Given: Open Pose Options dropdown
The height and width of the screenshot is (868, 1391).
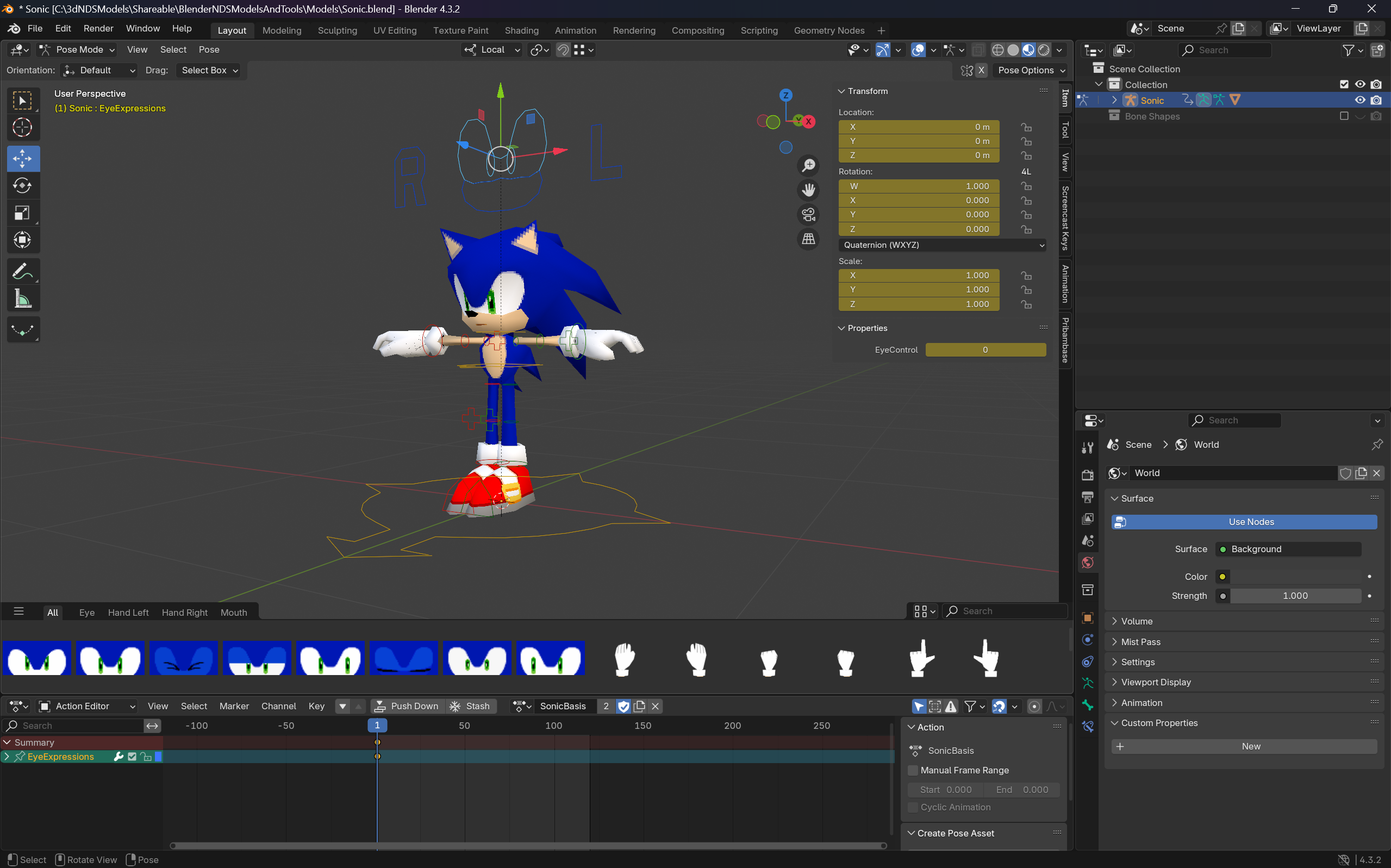Looking at the screenshot, I should click(x=1031, y=70).
